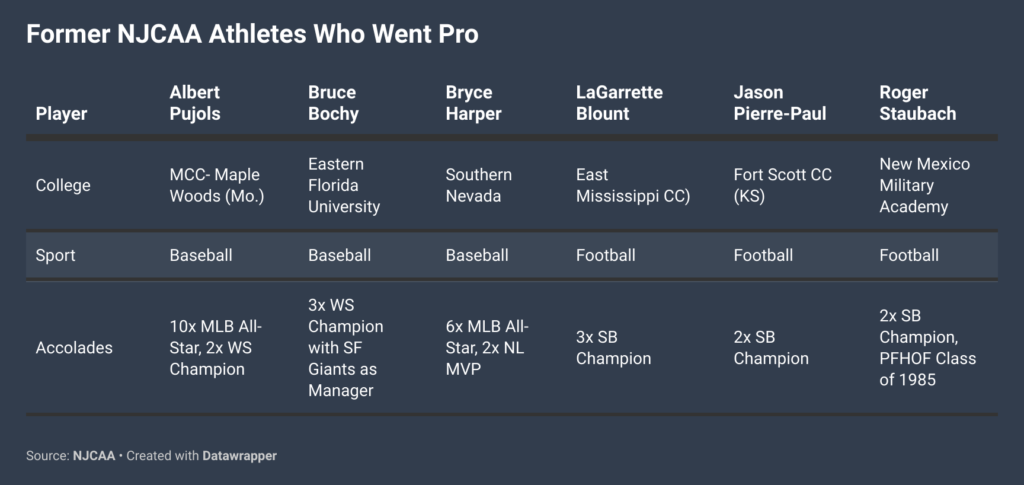Select the Bryce Harper column header

[x=473, y=102]
